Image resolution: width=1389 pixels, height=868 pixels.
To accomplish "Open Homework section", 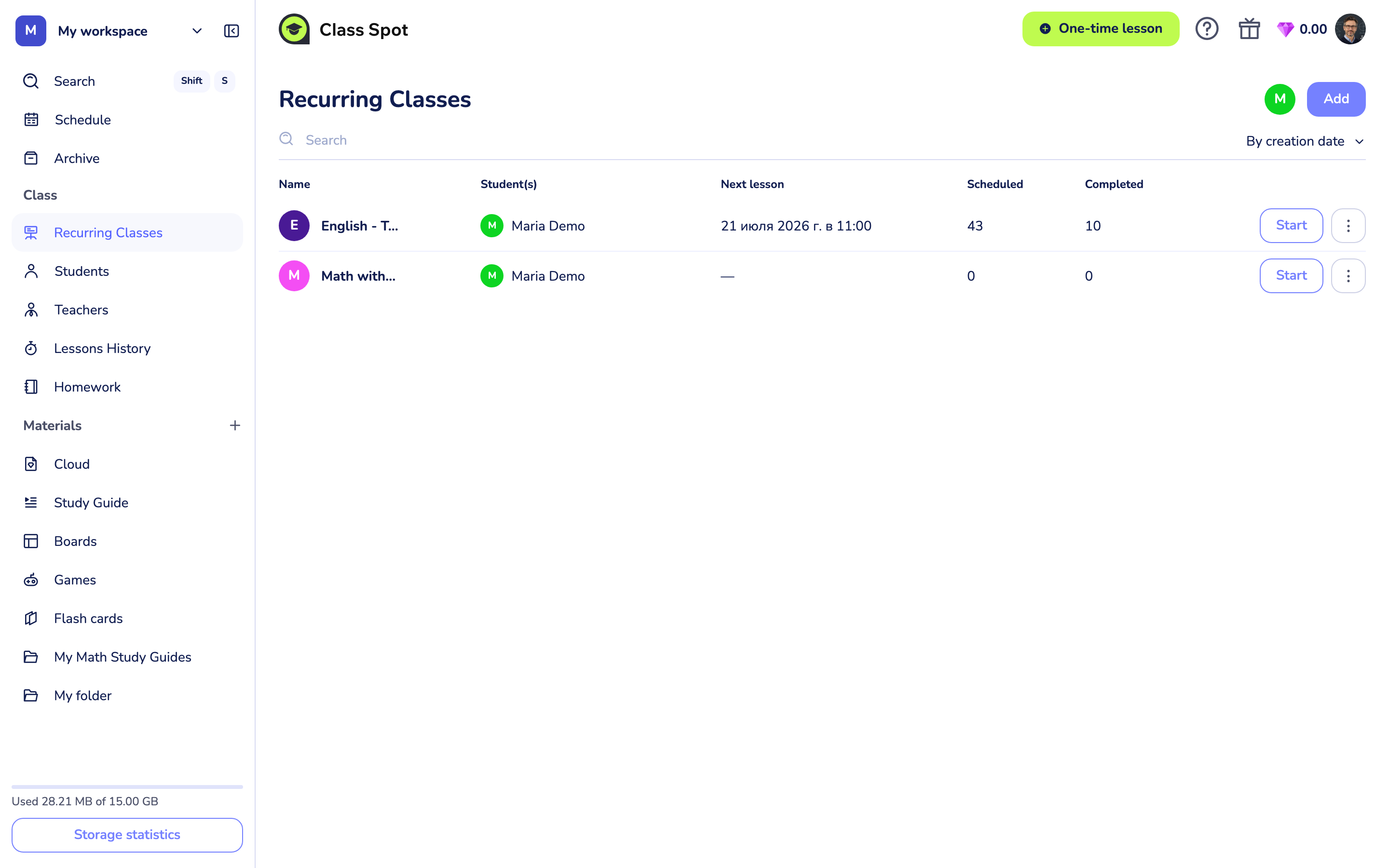I will [127, 387].
